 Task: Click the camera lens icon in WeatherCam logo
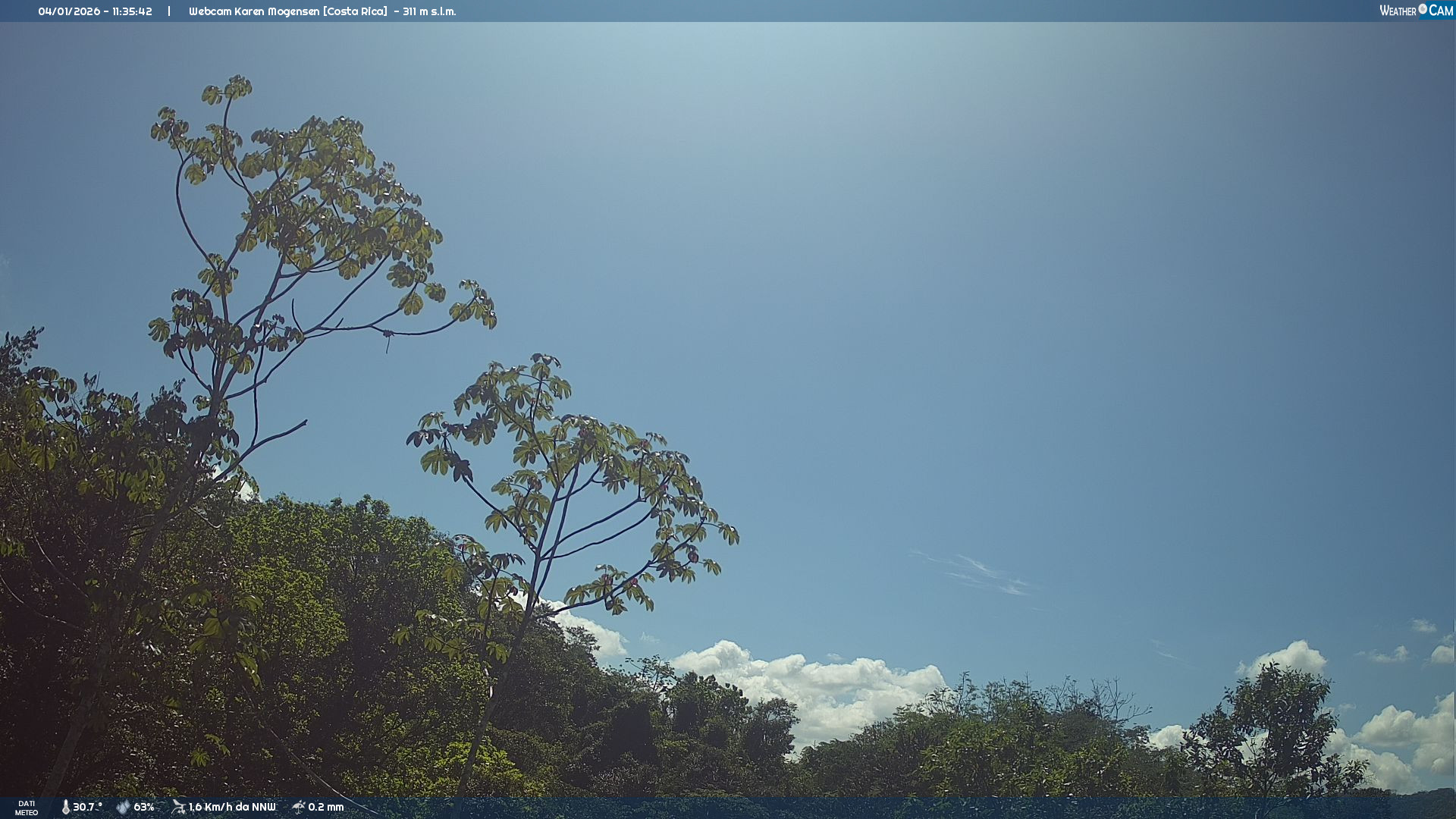pos(1423,9)
